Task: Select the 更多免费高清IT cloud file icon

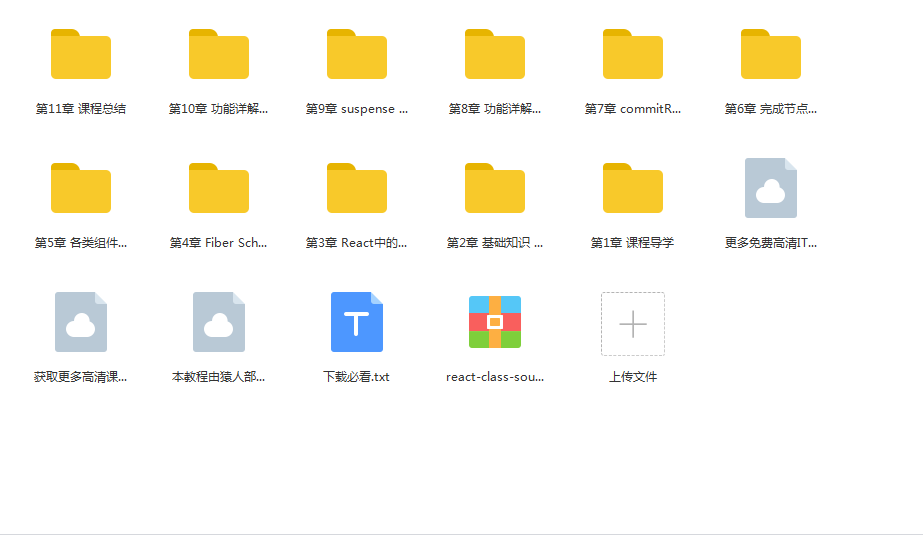Action: (771, 189)
